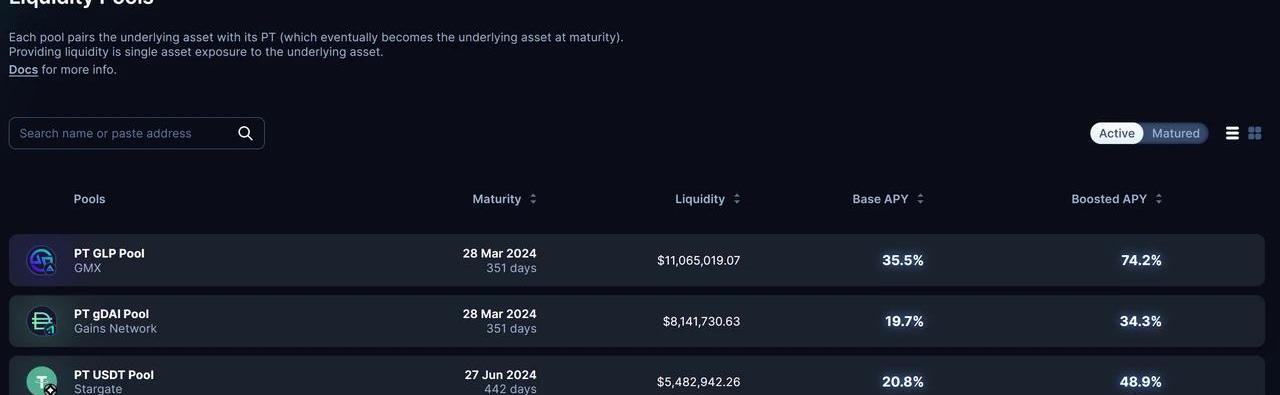The height and width of the screenshot is (395, 1280).
Task: Toggle to Matured pools
Action: click(x=1175, y=133)
